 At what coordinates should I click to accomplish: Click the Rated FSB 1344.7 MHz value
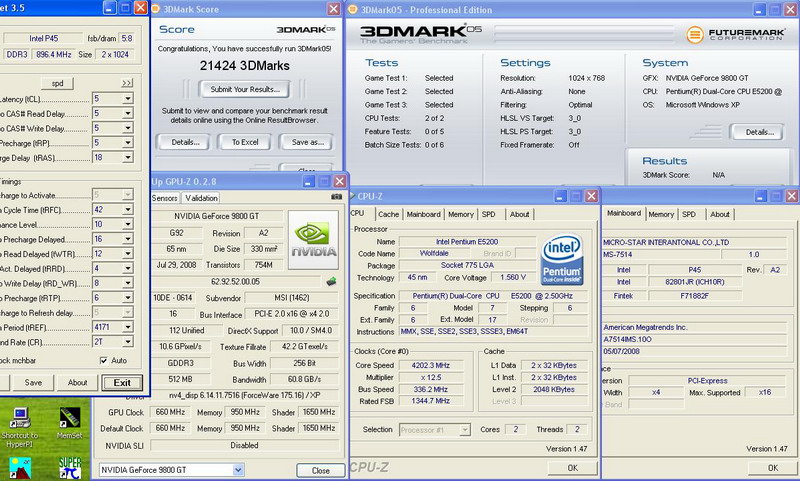point(431,401)
